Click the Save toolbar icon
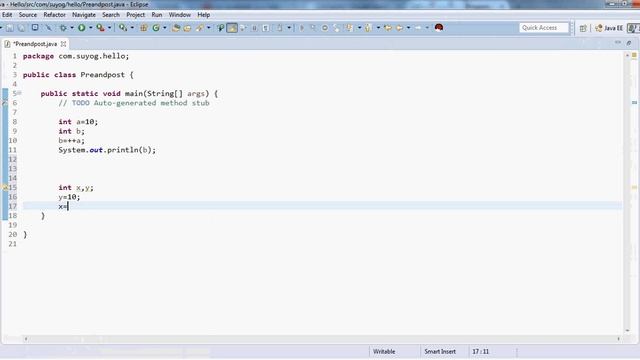The width and height of the screenshot is (640, 360). coord(9,28)
